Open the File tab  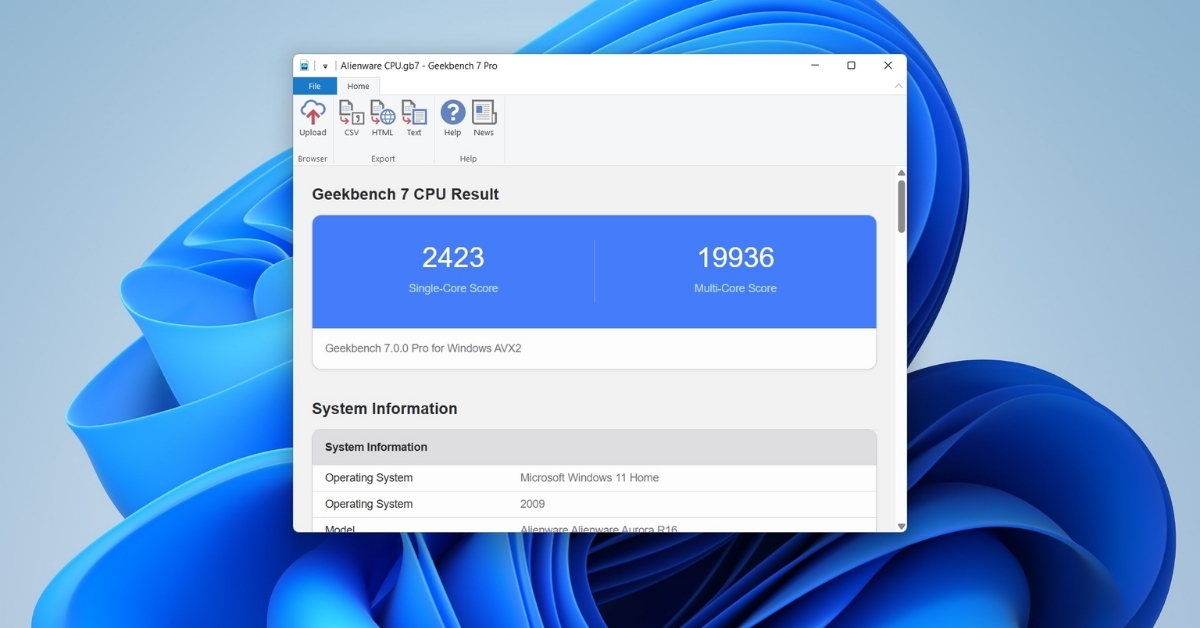point(315,86)
